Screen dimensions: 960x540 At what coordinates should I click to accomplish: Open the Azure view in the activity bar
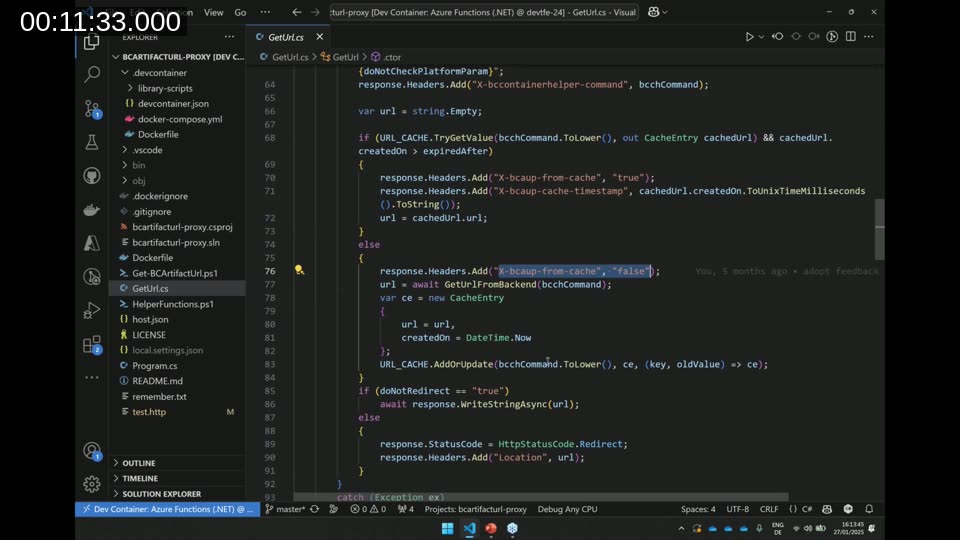pos(92,243)
